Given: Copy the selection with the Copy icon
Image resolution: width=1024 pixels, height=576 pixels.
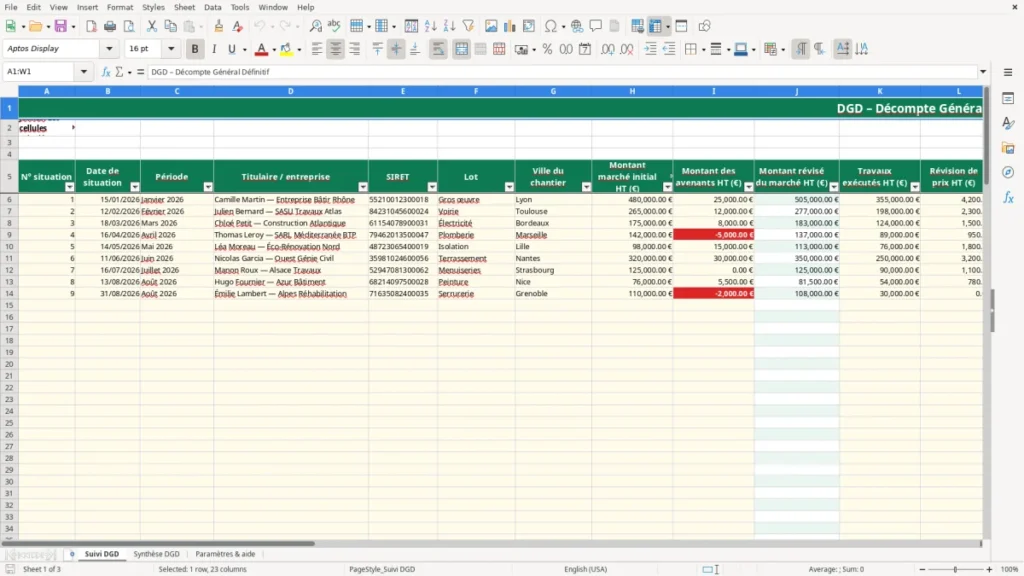Looking at the screenshot, I should click(x=170, y=26).
